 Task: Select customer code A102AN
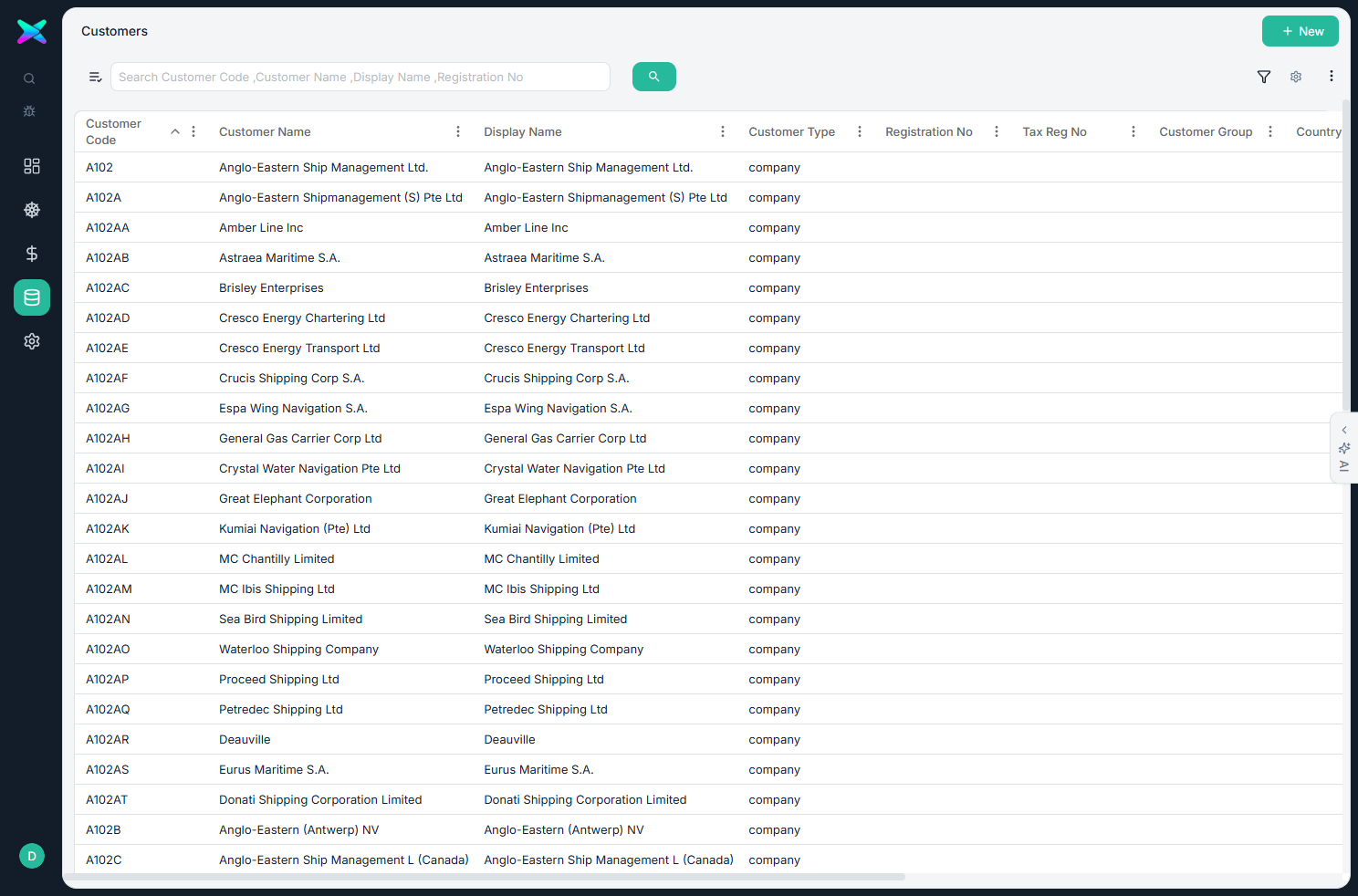point(108,619)
